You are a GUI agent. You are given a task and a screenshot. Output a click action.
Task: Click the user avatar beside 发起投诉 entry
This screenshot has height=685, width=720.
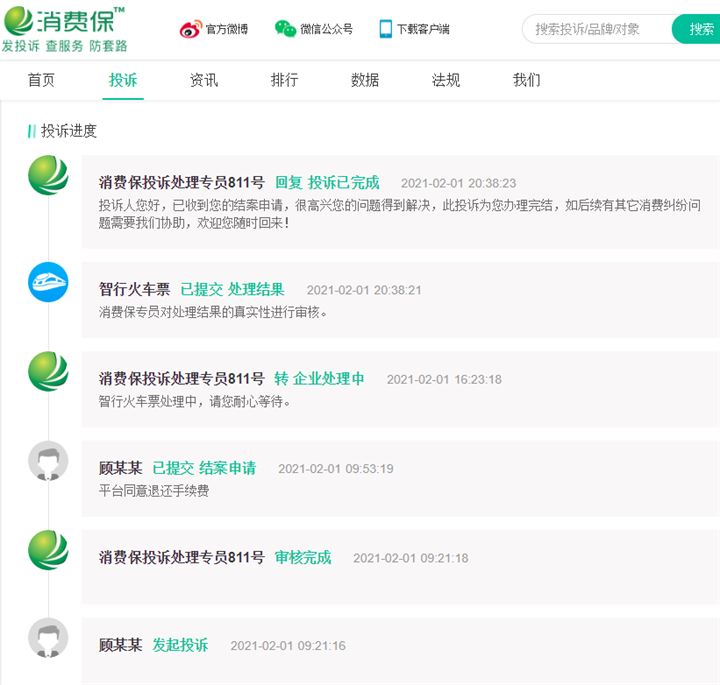click(48, 638)
